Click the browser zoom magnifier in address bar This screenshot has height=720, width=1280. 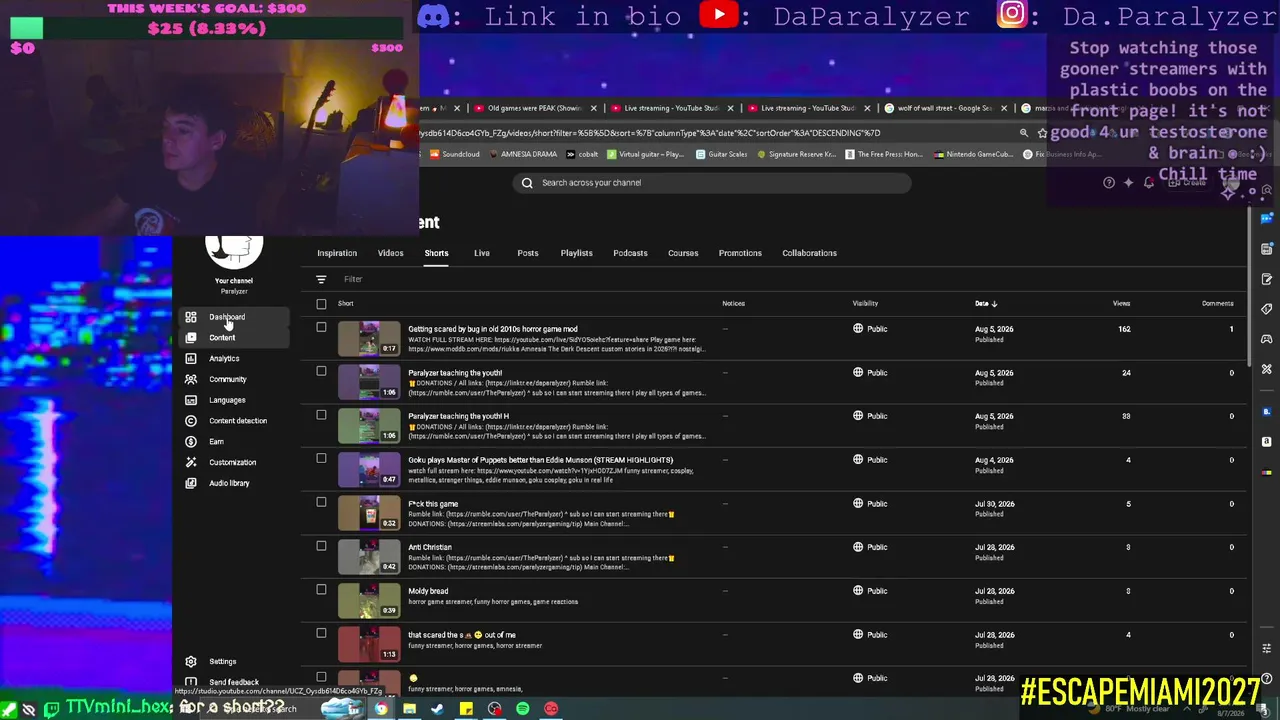click(x=1023, y=133)
